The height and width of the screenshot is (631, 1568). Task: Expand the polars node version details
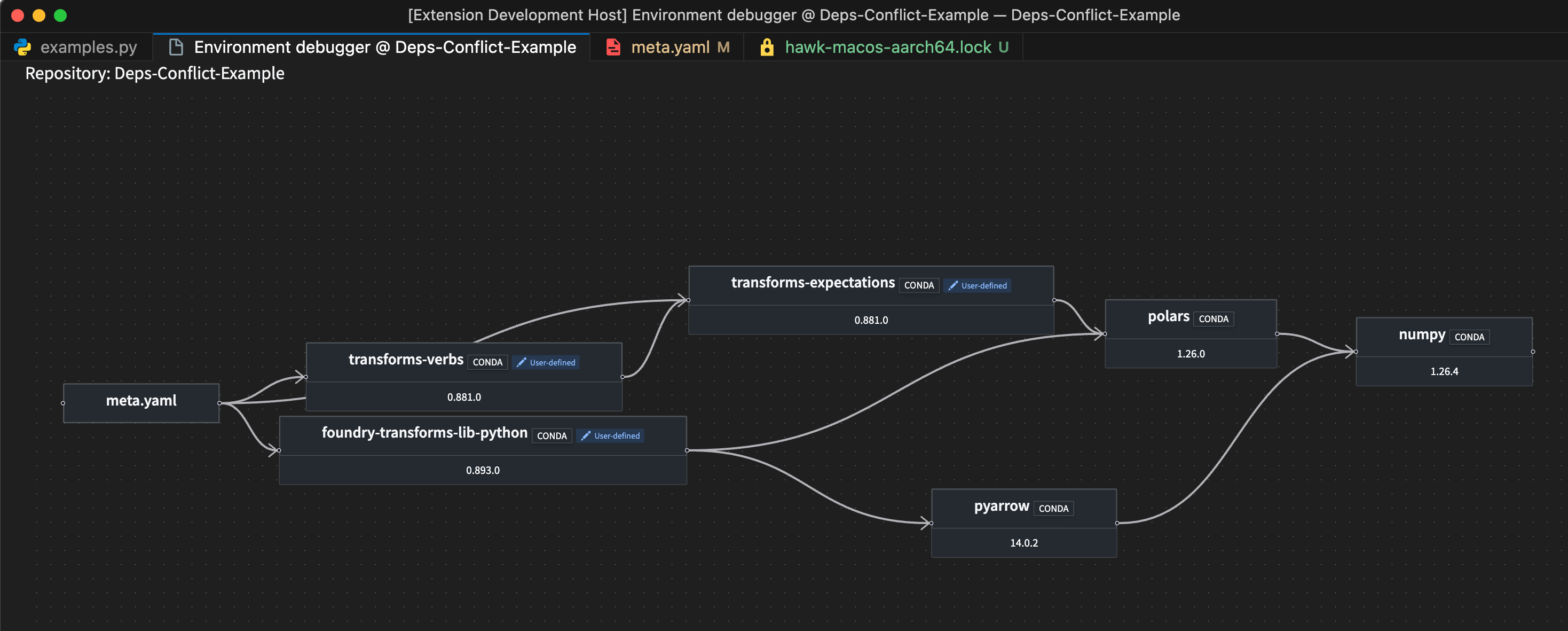1191,353
